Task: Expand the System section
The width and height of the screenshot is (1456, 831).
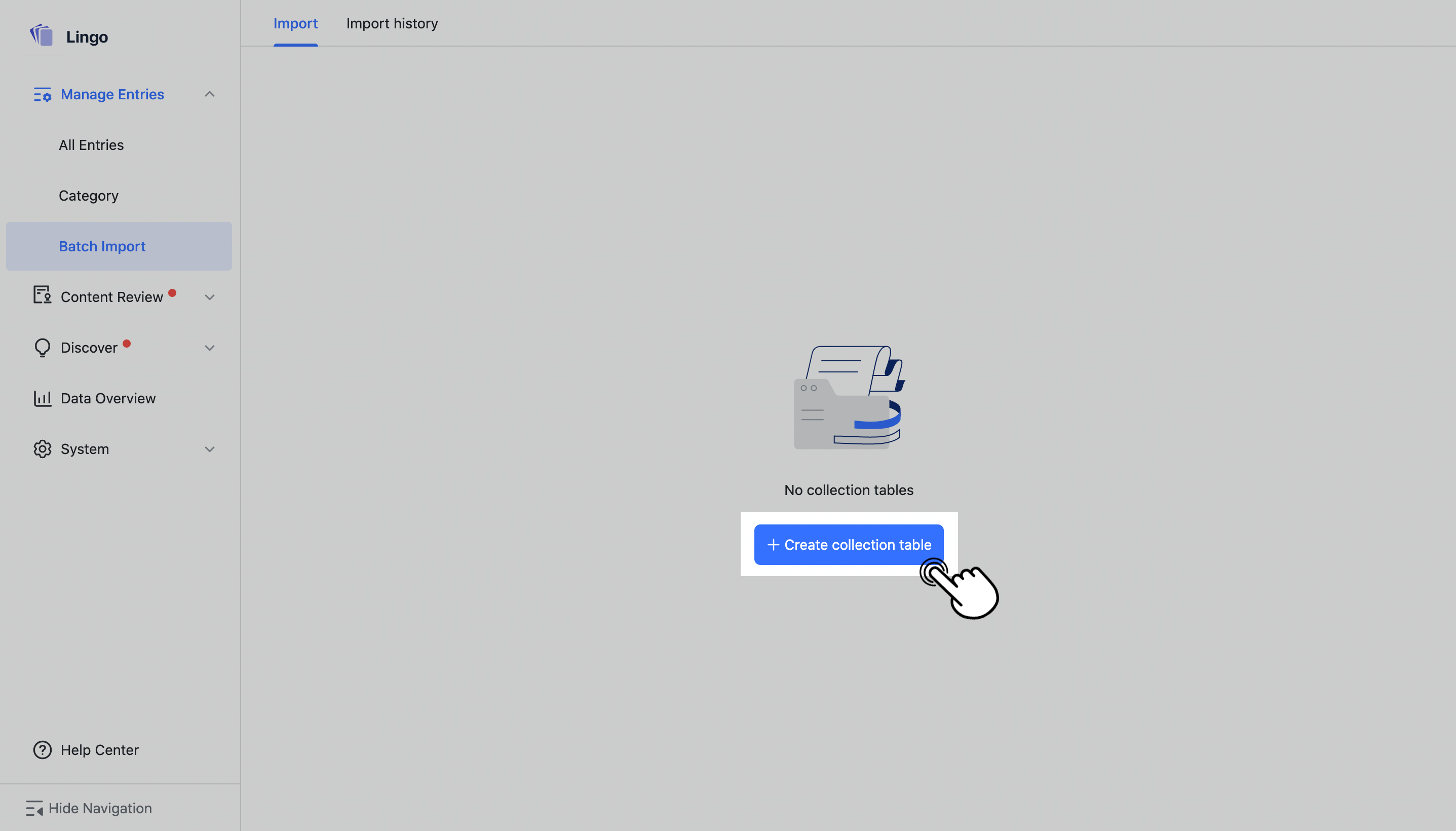Action: pos(209,449)
